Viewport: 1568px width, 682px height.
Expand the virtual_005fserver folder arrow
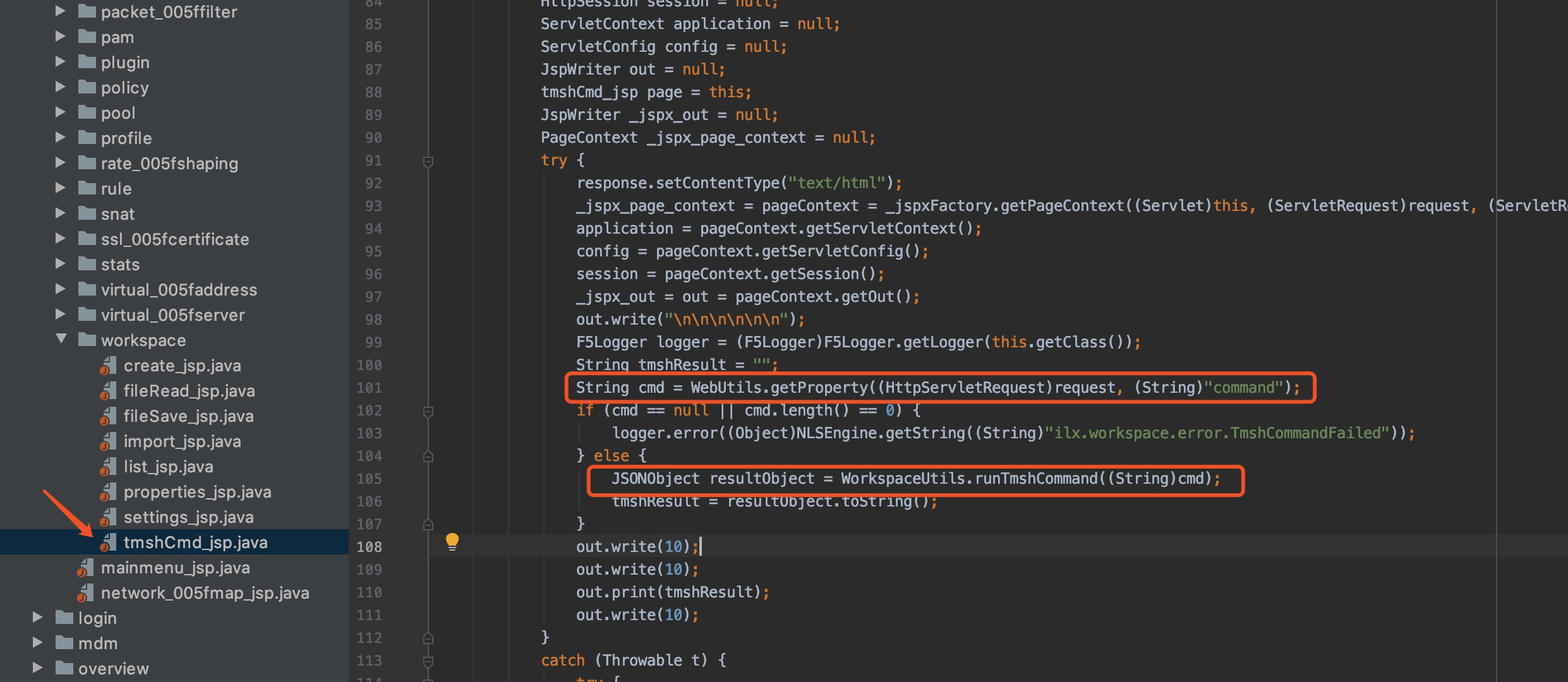pyautogui.click(x=60, y=314)
